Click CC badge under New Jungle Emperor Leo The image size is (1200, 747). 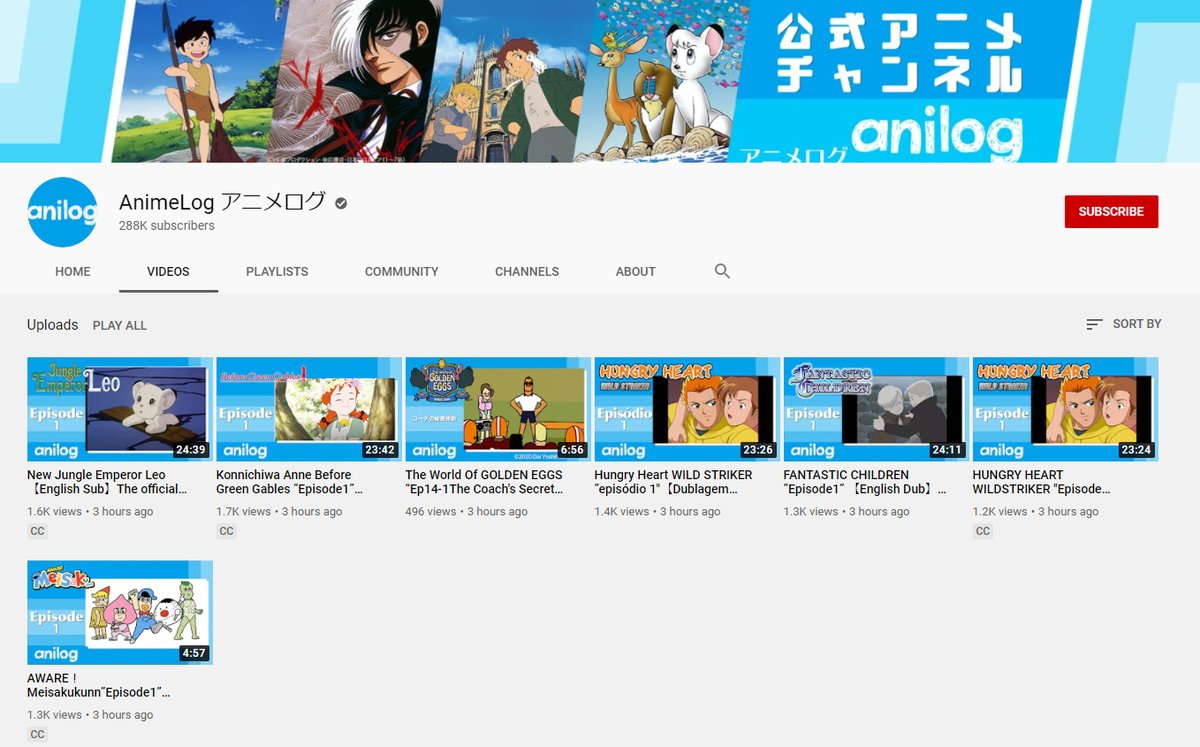click(37, 531)
